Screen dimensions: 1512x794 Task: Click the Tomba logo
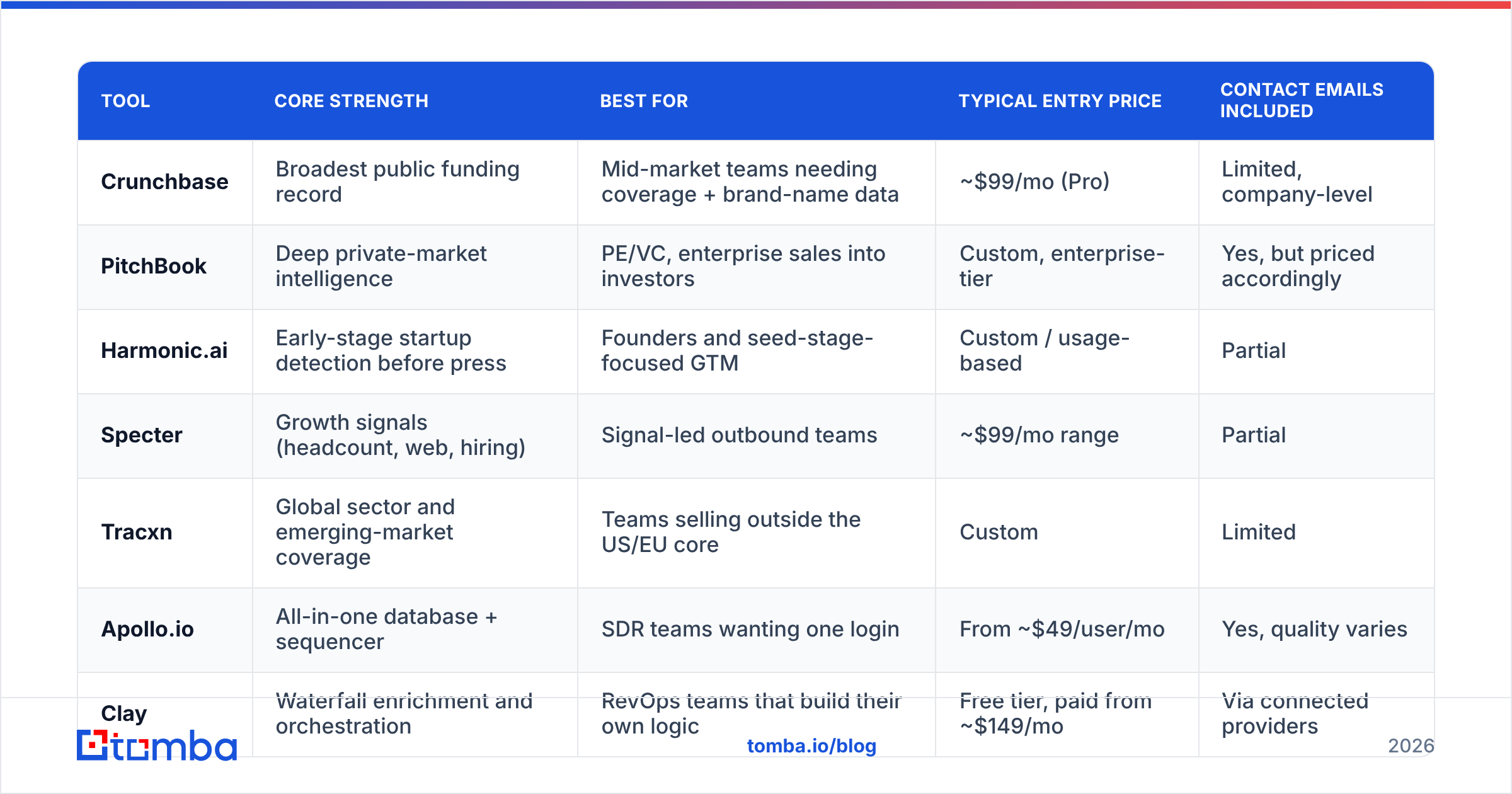[x=157, y=745]
